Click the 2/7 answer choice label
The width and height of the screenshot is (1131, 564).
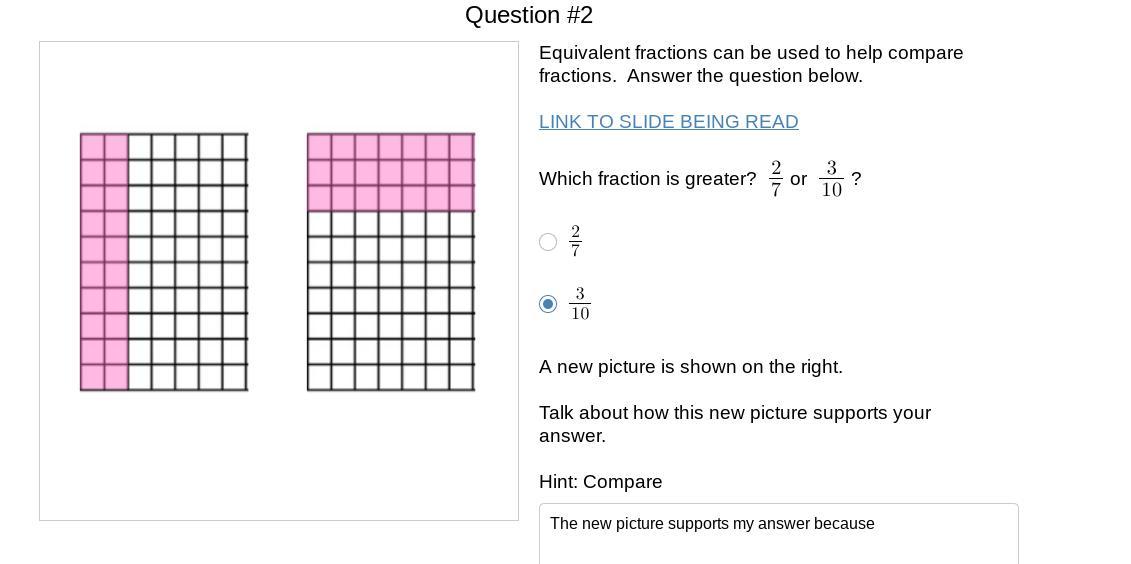pyautogui.click(x=575, y=241)
